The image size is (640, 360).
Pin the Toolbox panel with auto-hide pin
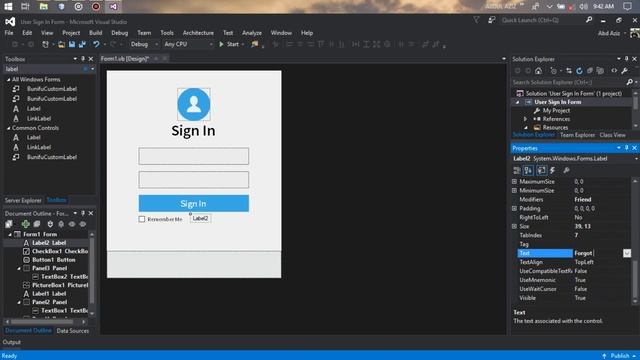click(83, 59)
